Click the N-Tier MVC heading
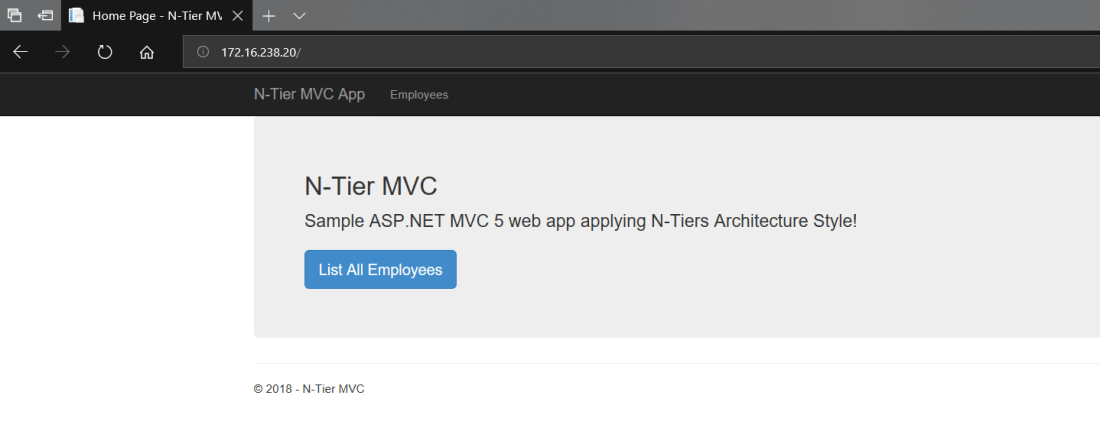1100x441 pixels. 370,186
